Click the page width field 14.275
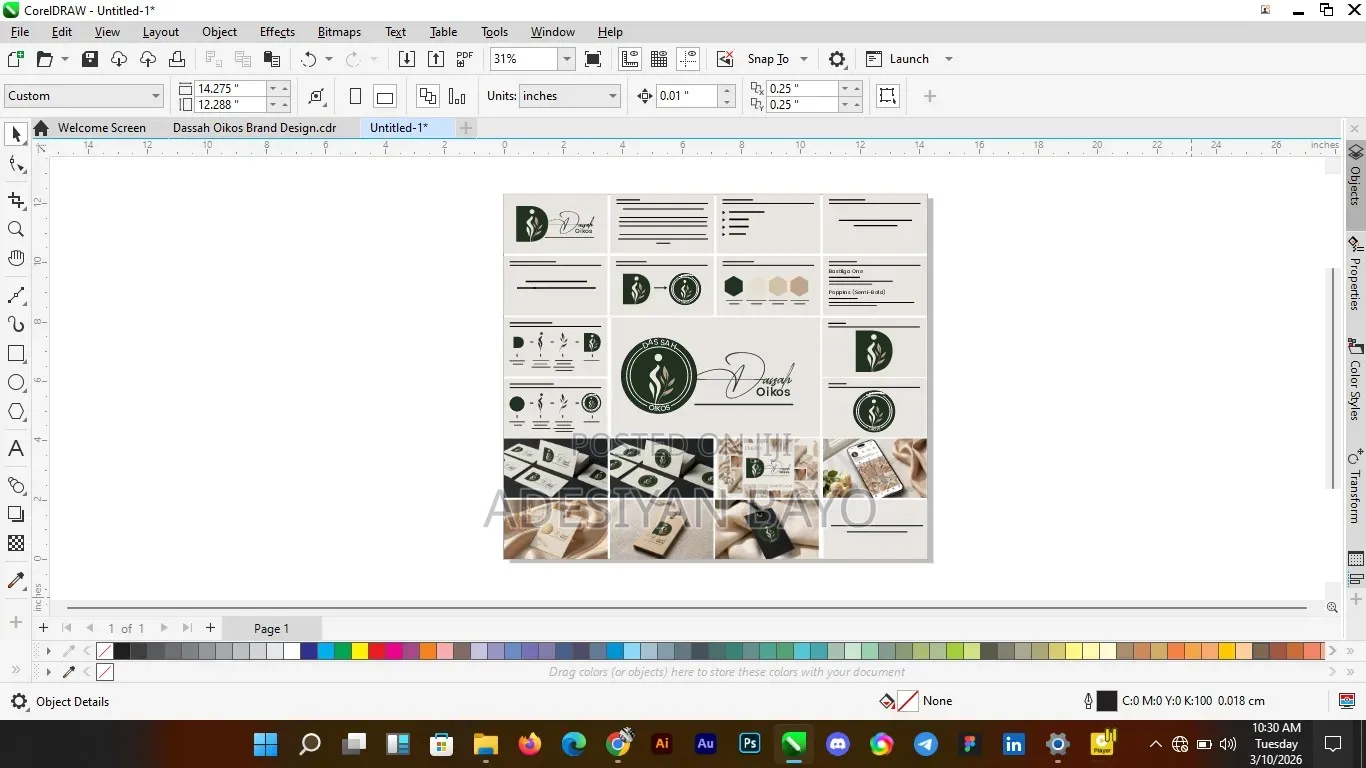This screenshot has width=1366, height=768. click(229, 88)
